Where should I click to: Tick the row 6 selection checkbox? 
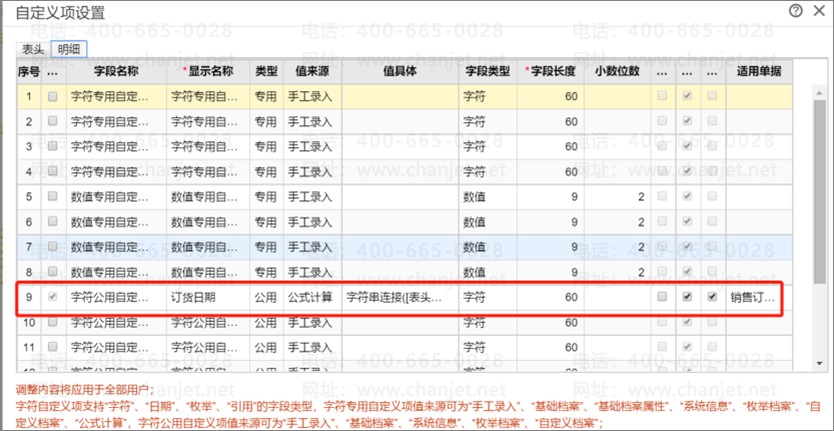52,221
